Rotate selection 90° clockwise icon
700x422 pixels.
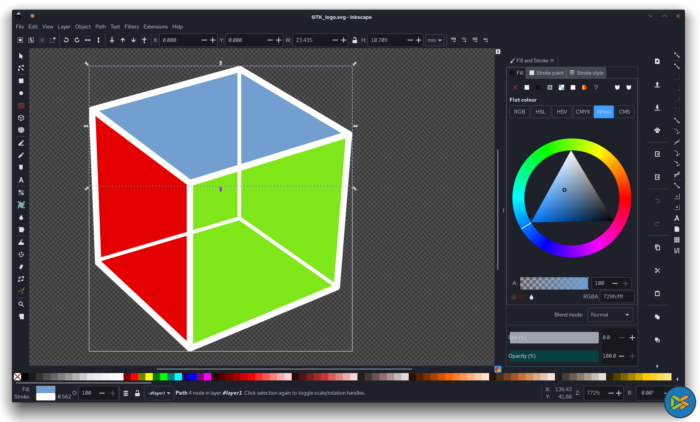click(76, 40)
